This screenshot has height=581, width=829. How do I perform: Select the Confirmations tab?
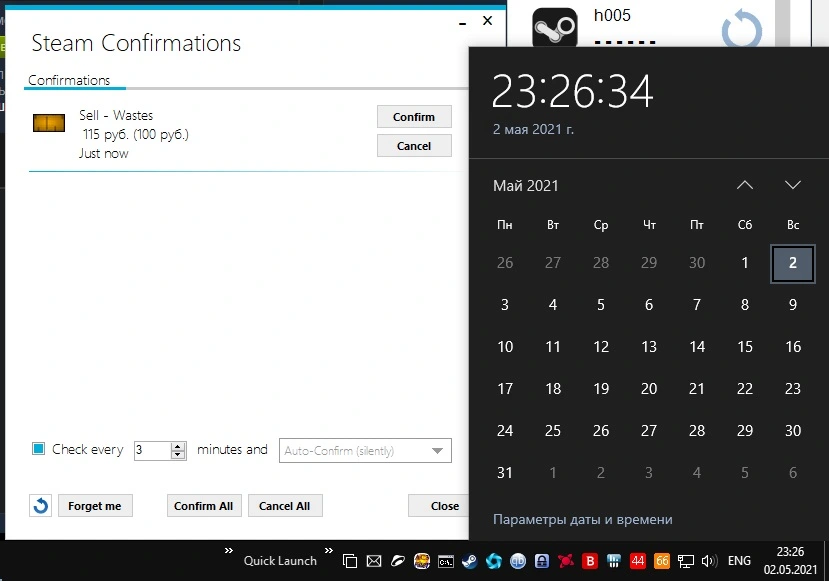[69, 80]
